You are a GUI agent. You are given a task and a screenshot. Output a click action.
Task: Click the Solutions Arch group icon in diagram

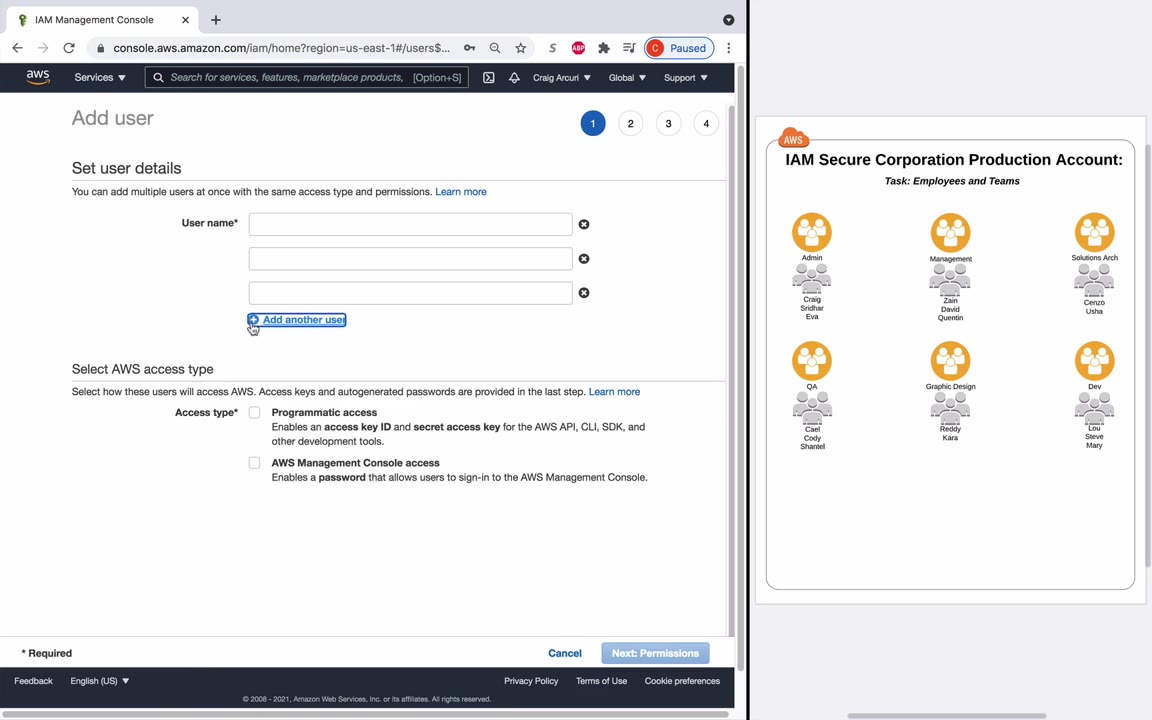point(1095,232)
